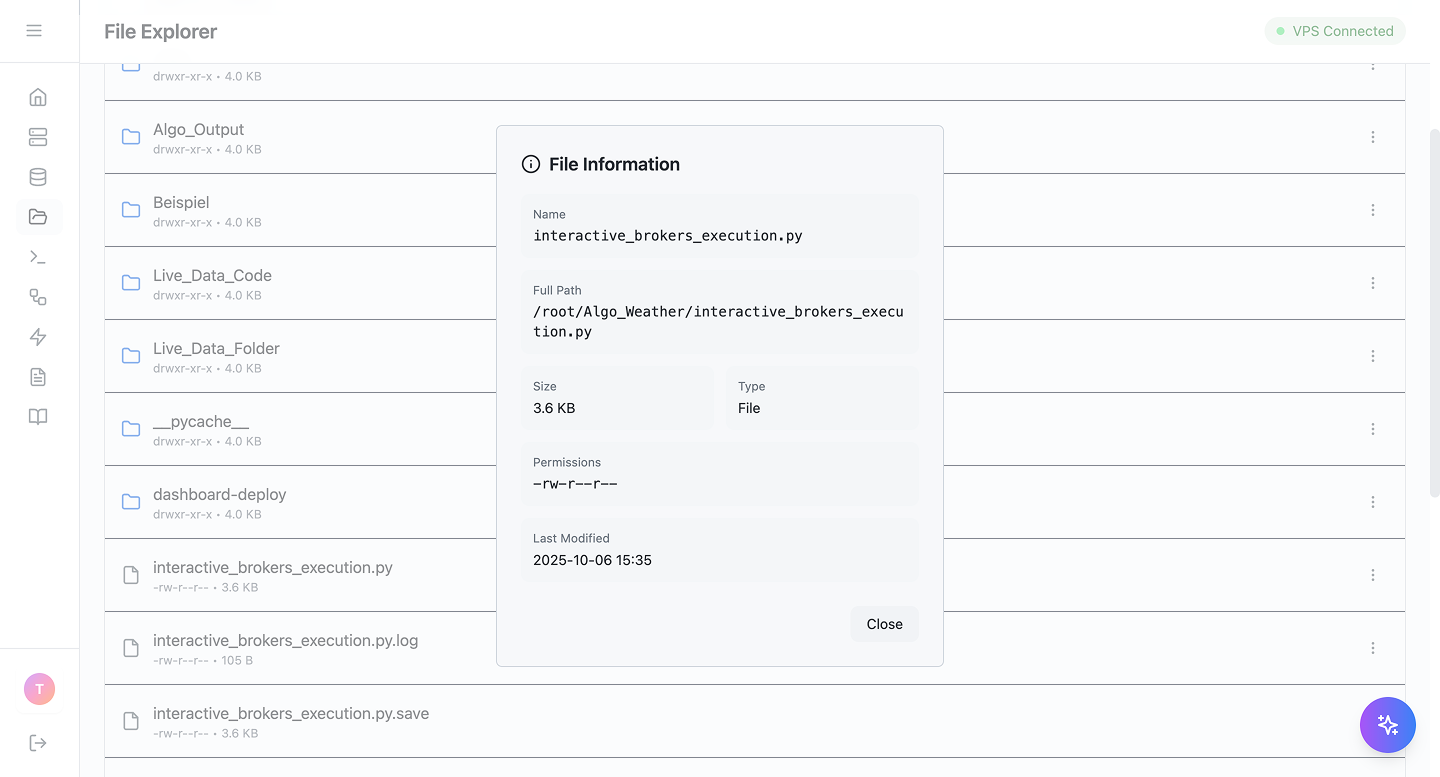
Task: Open the hamburger navigation menu
Action: 35,31
